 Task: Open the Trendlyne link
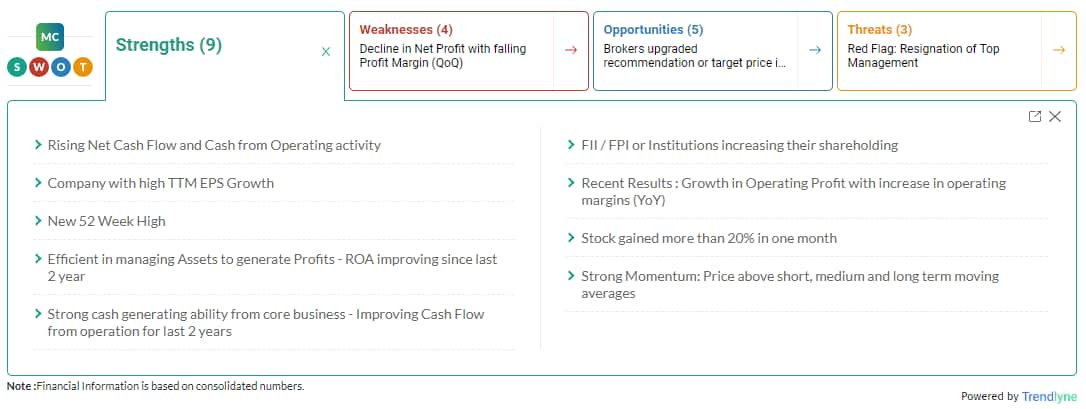[x=1050, y=397]
